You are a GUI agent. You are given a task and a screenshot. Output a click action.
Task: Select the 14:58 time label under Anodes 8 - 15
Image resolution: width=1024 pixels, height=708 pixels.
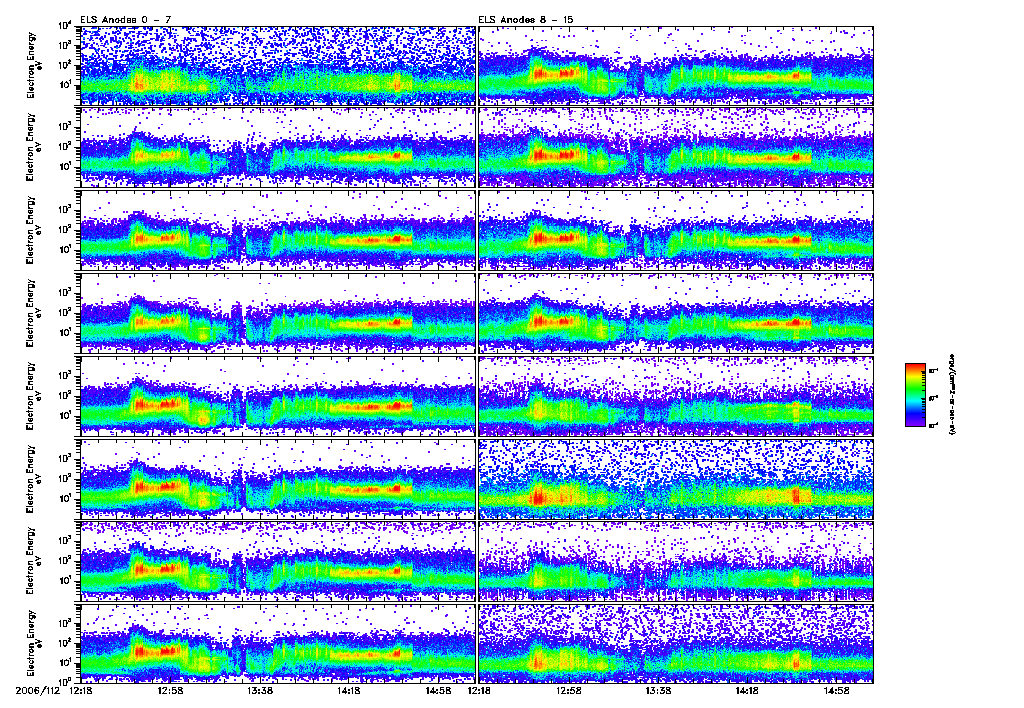pyautogui.click(x=837, y=690)
